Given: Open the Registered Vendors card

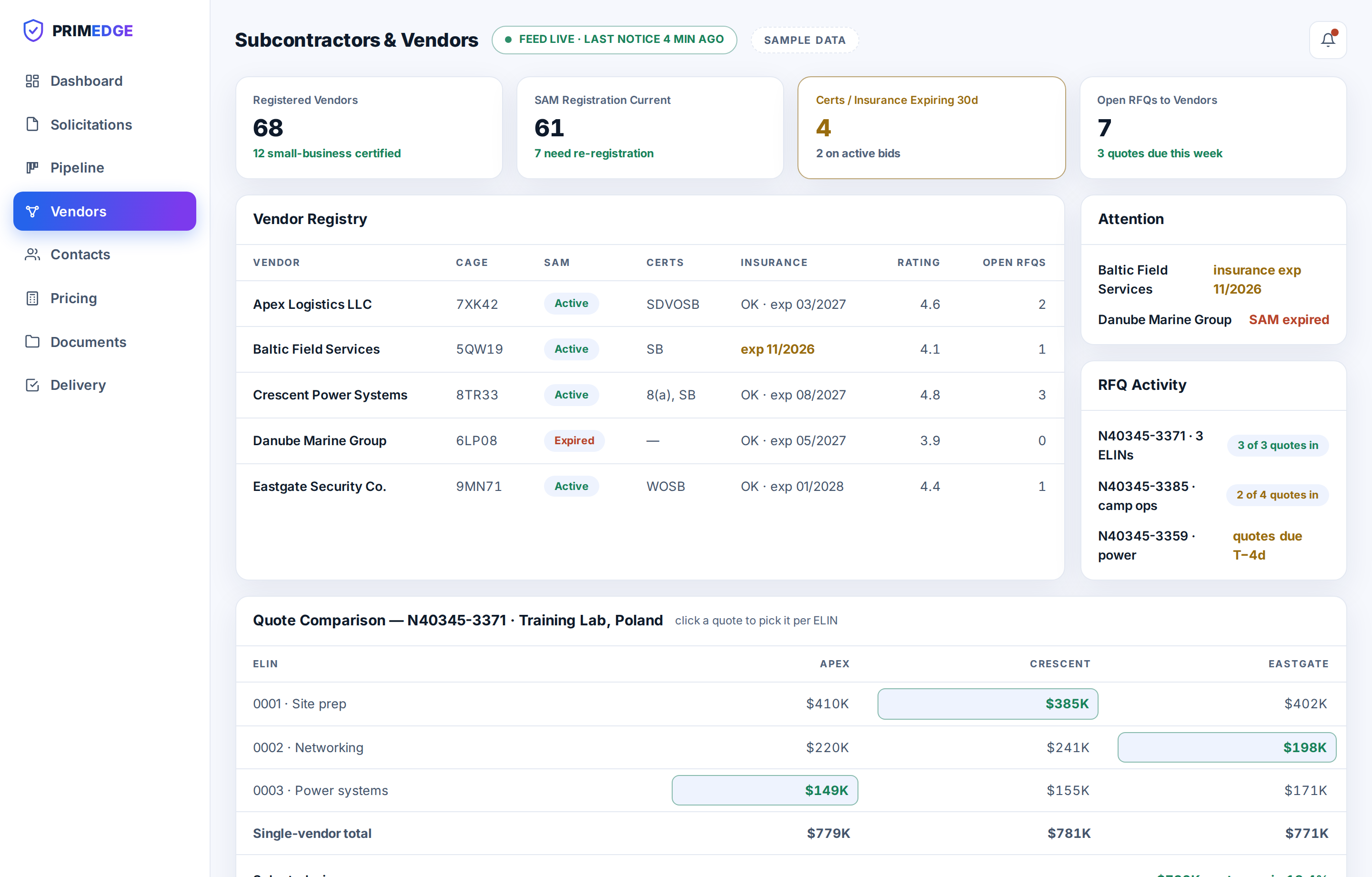Looking at the screenshot, I should pos(369,128).
